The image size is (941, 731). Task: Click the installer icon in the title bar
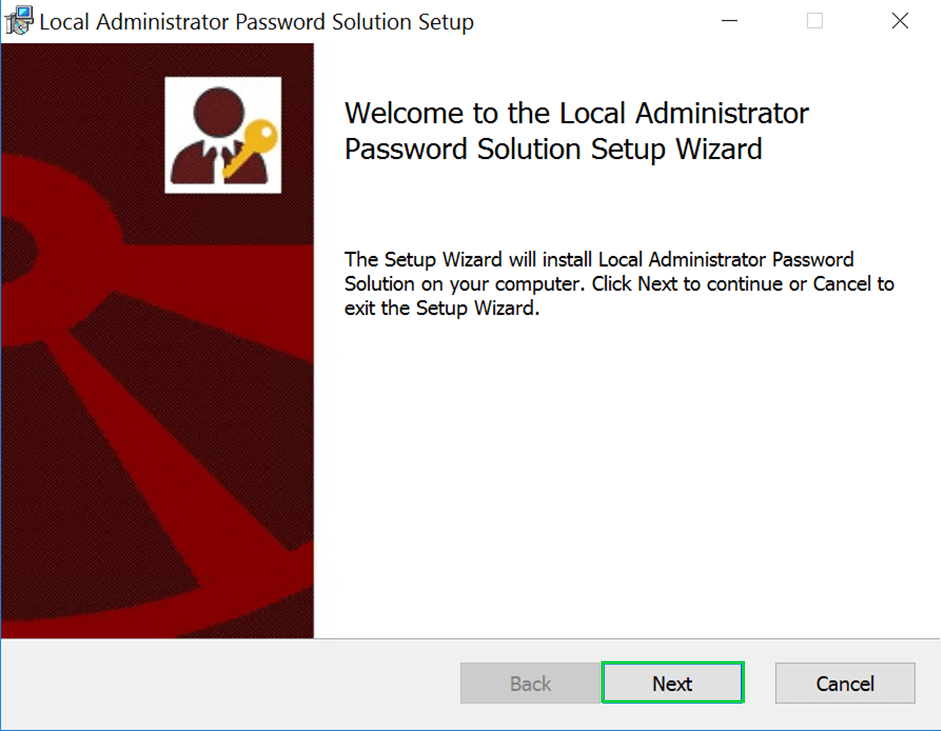[x=19, y=21]
